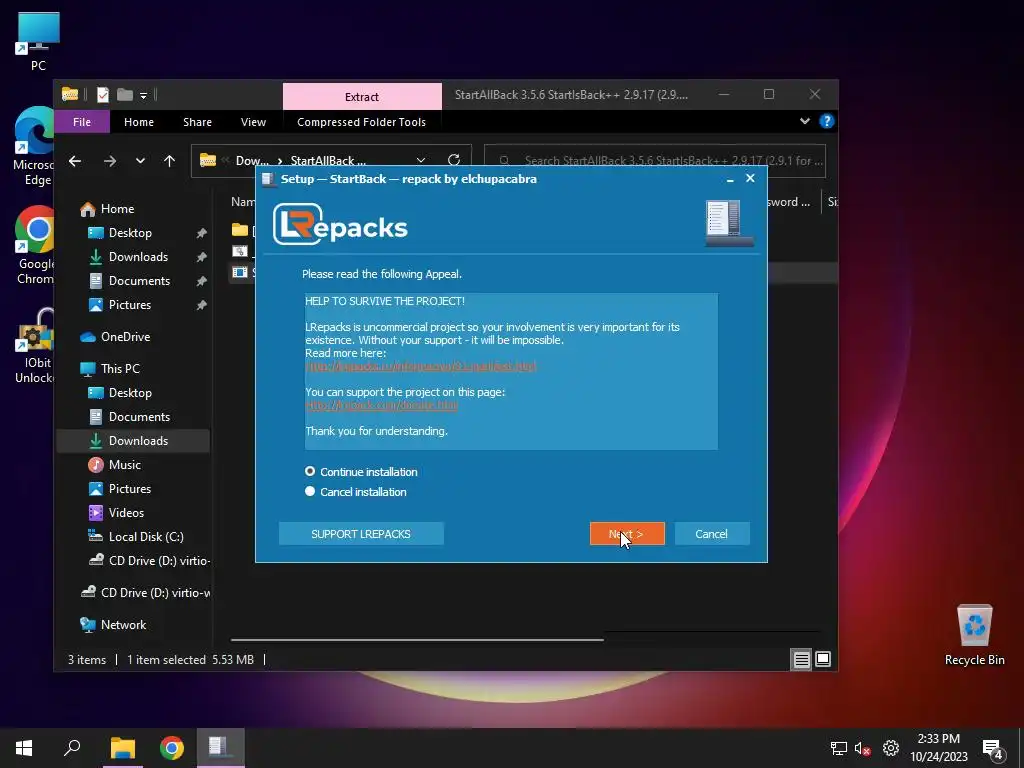
Task: Open the Recycle Bin on the desktop
Action: (974, 635)
